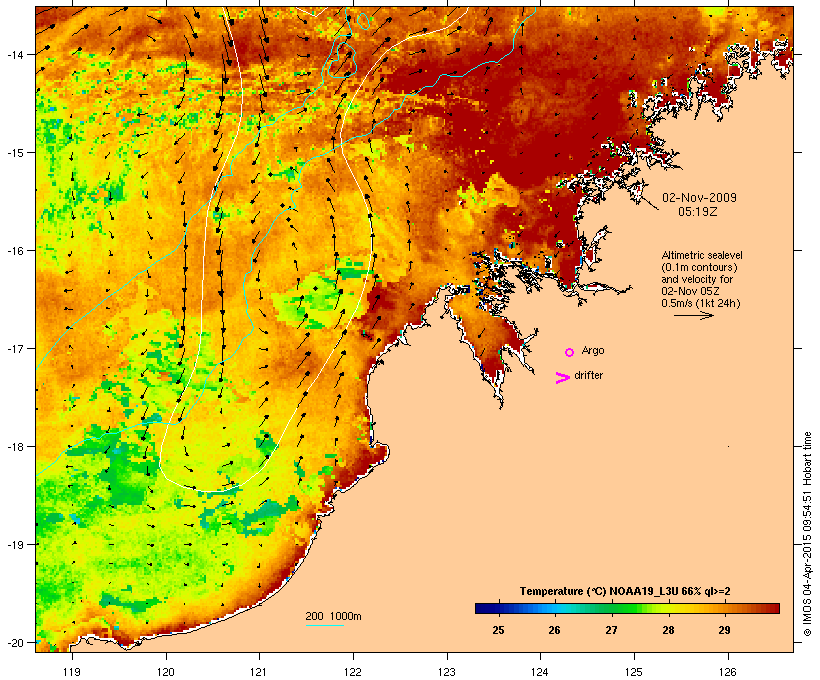Click the IMOS timestamp text on right edge
Viewport: 820px width, 680px height.
coord(808,534)
